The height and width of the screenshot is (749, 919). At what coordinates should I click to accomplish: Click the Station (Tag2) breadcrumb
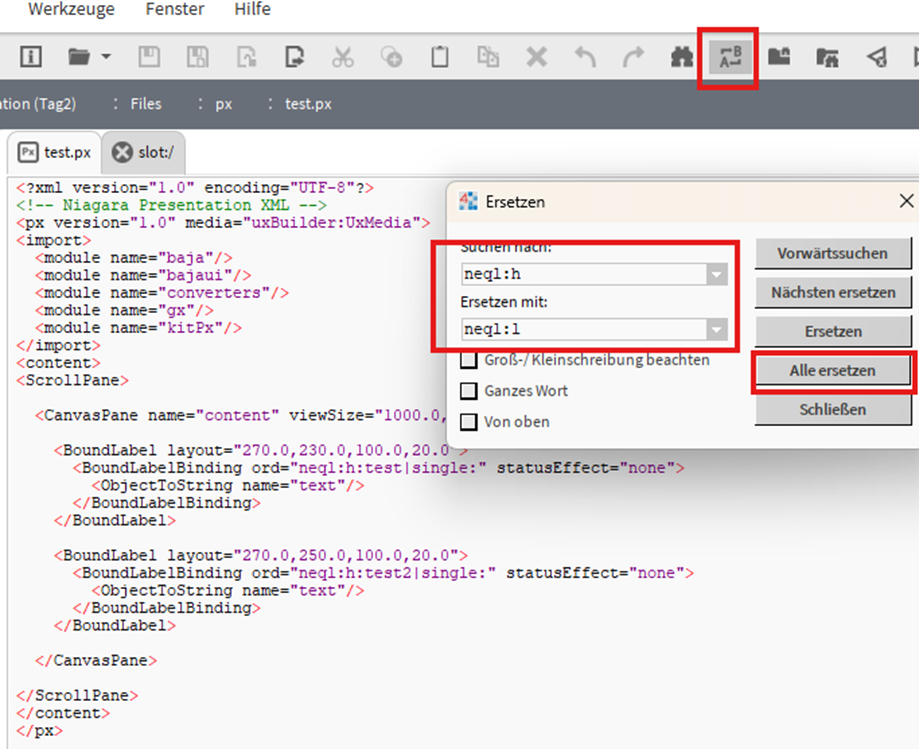click(x=38, y=104)
